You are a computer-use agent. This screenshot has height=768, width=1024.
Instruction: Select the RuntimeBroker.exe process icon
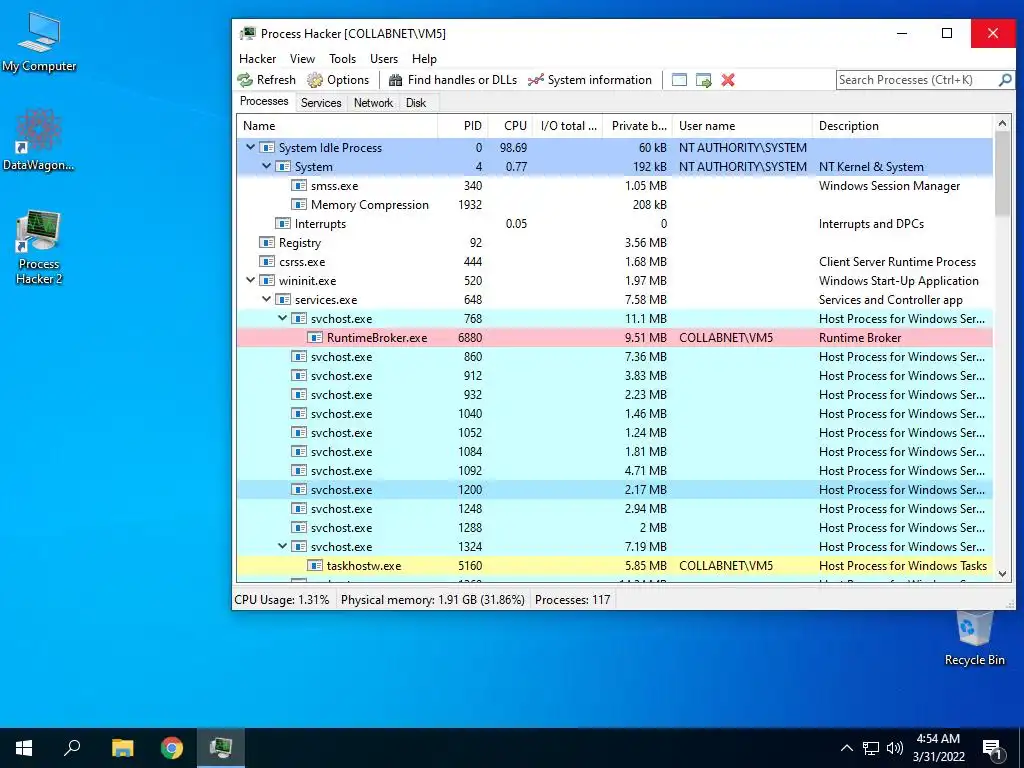pyautogui.click(x=315, y=338)
